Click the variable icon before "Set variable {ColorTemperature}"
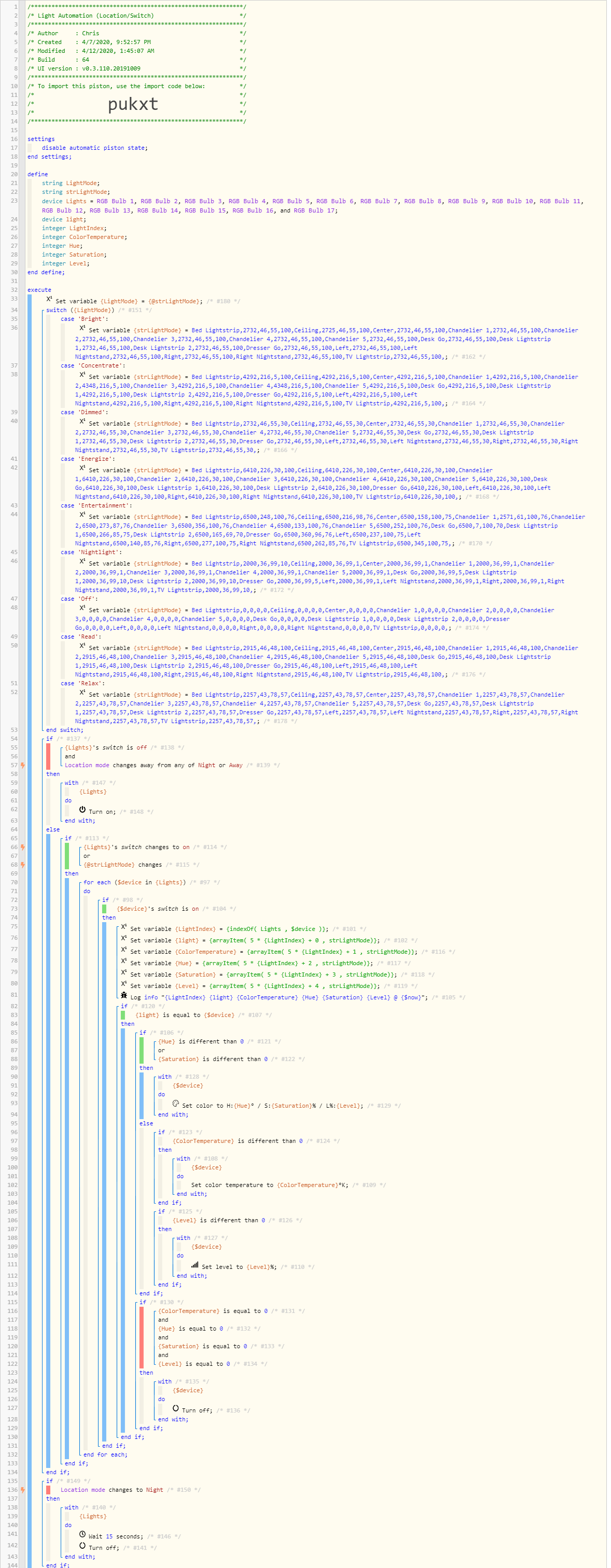This screenshot has width=611, height=1568. pyautogui.click(x=123, y=950)
